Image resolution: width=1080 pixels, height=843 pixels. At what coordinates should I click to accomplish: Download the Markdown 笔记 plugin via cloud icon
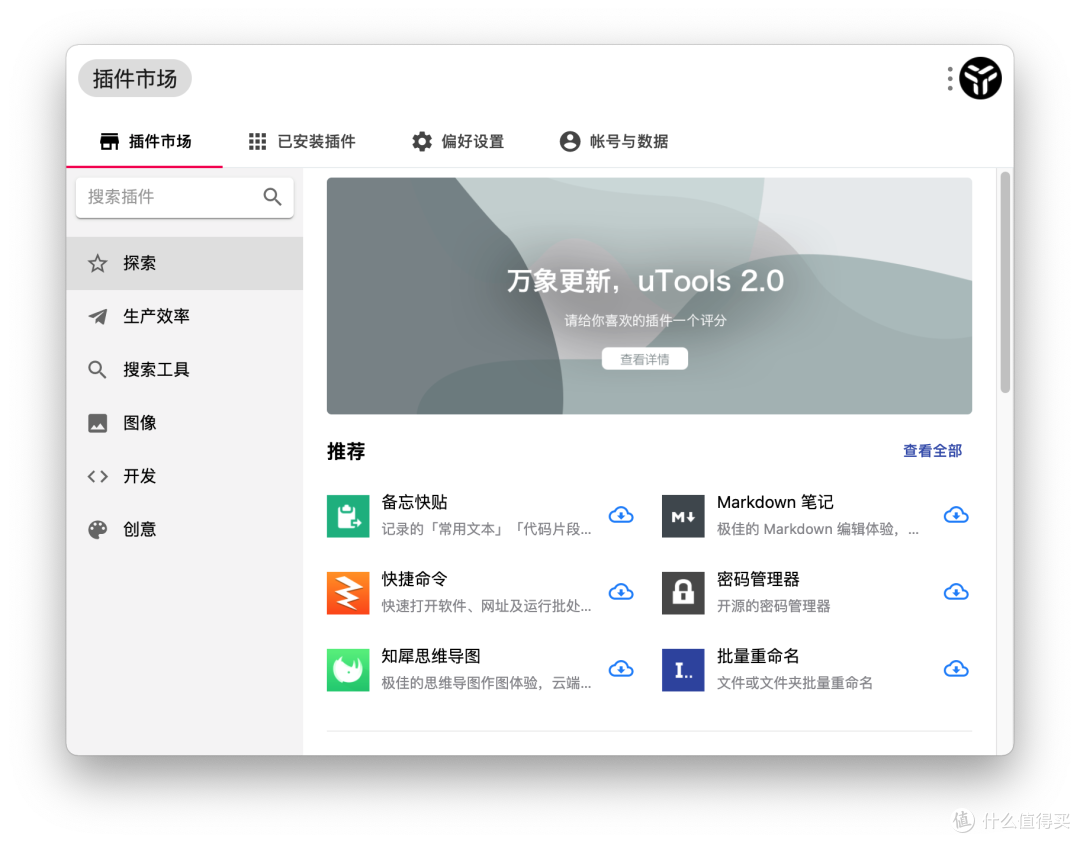pos(956,515)
